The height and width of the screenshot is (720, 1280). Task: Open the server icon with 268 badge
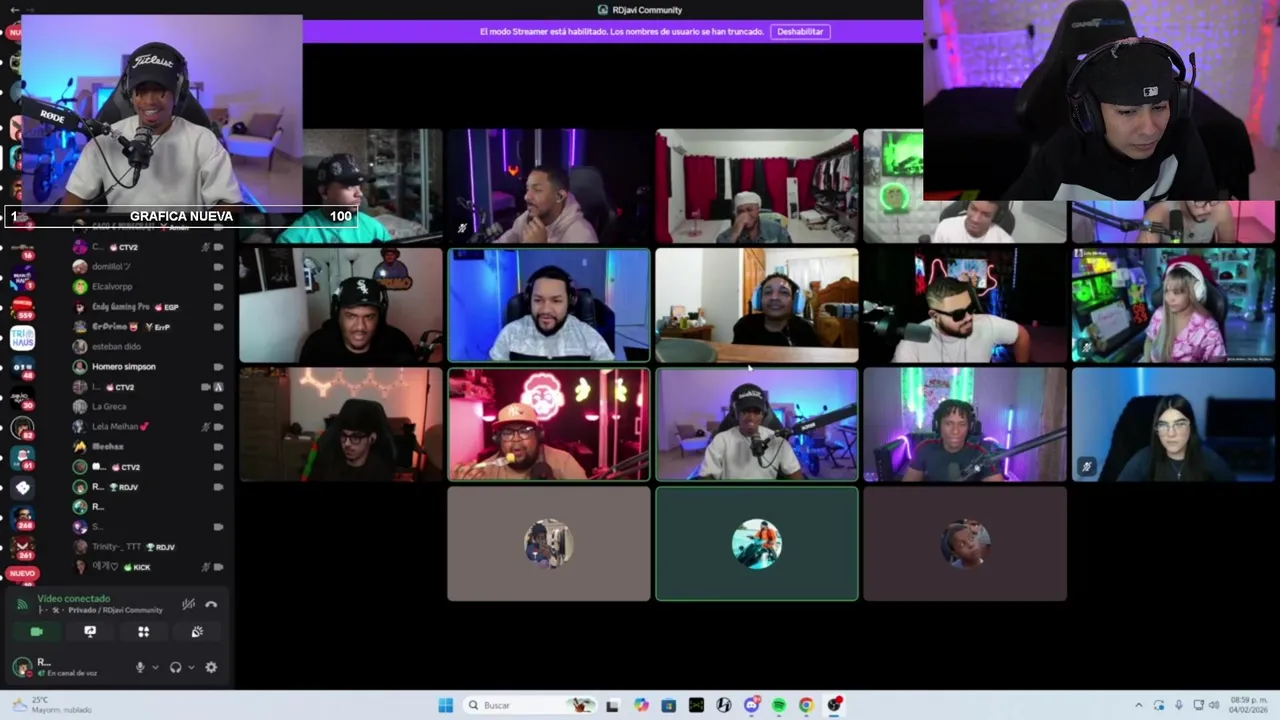click(22, 517)
